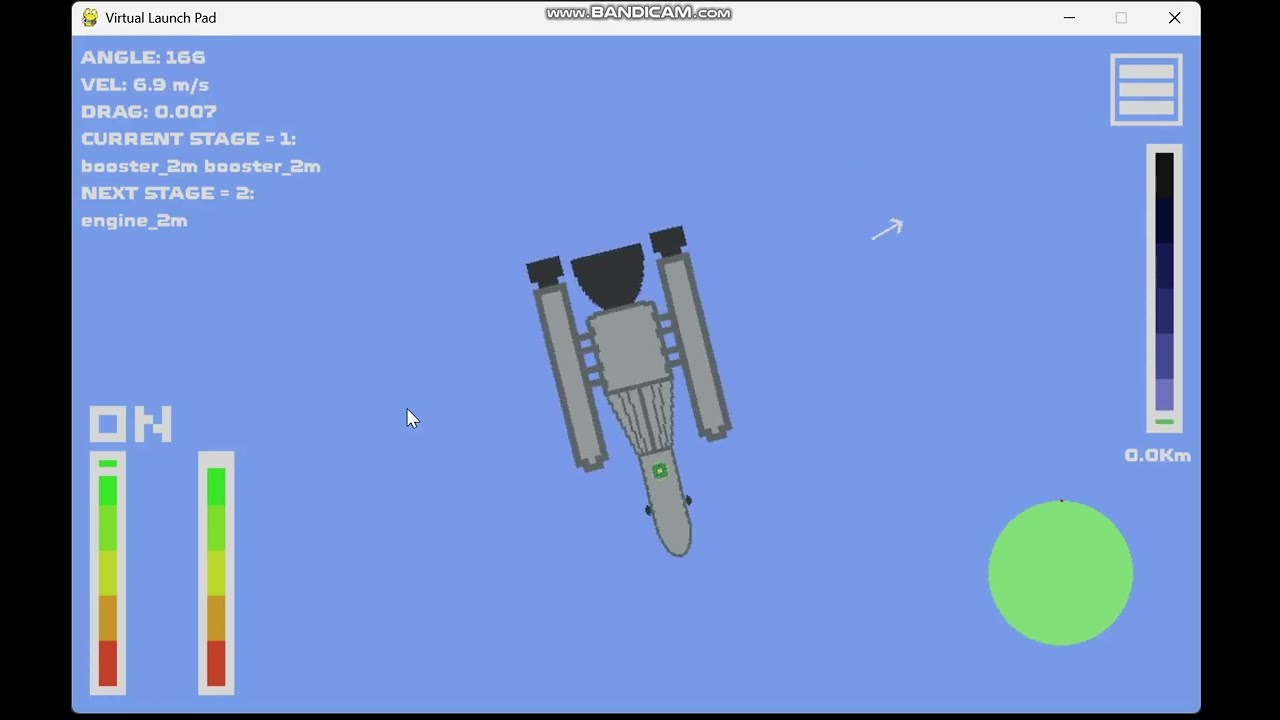Click the altitude gauge bar
Image resolution: width=1280 pixels, height=720 pixels.
[x=1164, y=289]
